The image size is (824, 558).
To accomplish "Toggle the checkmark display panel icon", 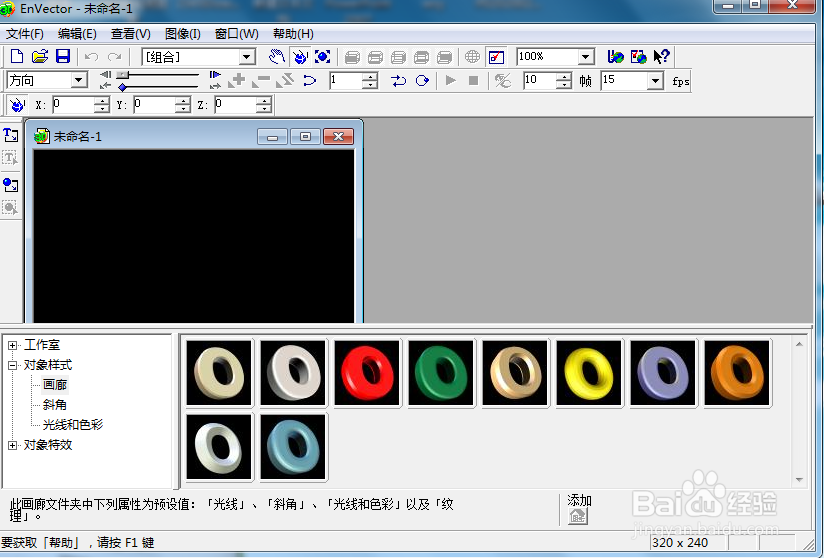I will click(x=496, y=56).
